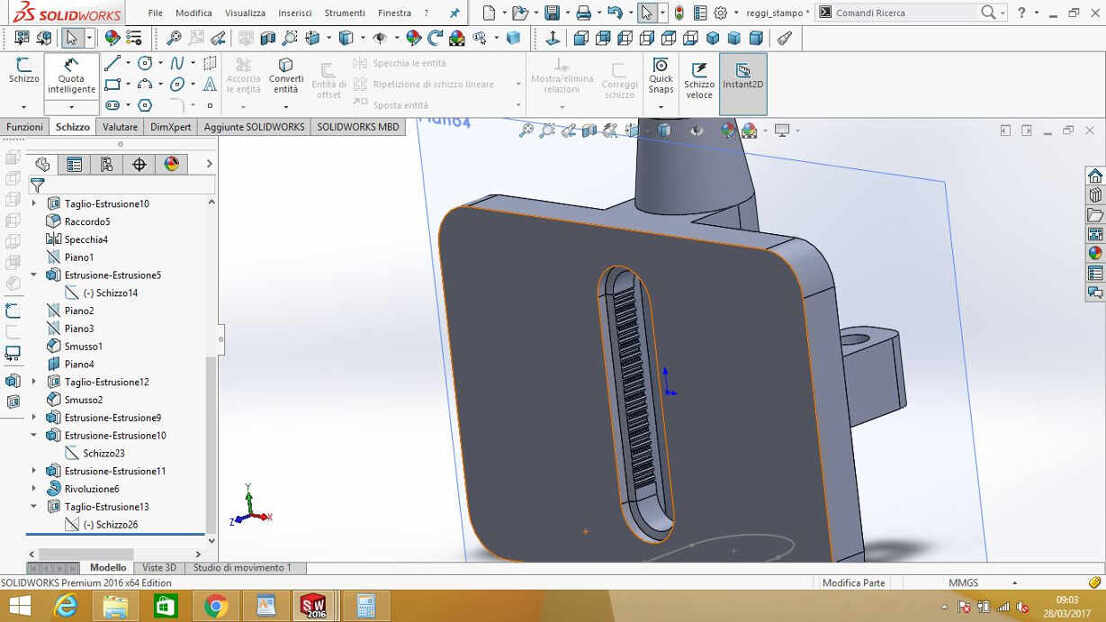Open the DimXpertManager crosshair tab
The height and width of the screenshot is (622, 1106).
coord(139,164)
